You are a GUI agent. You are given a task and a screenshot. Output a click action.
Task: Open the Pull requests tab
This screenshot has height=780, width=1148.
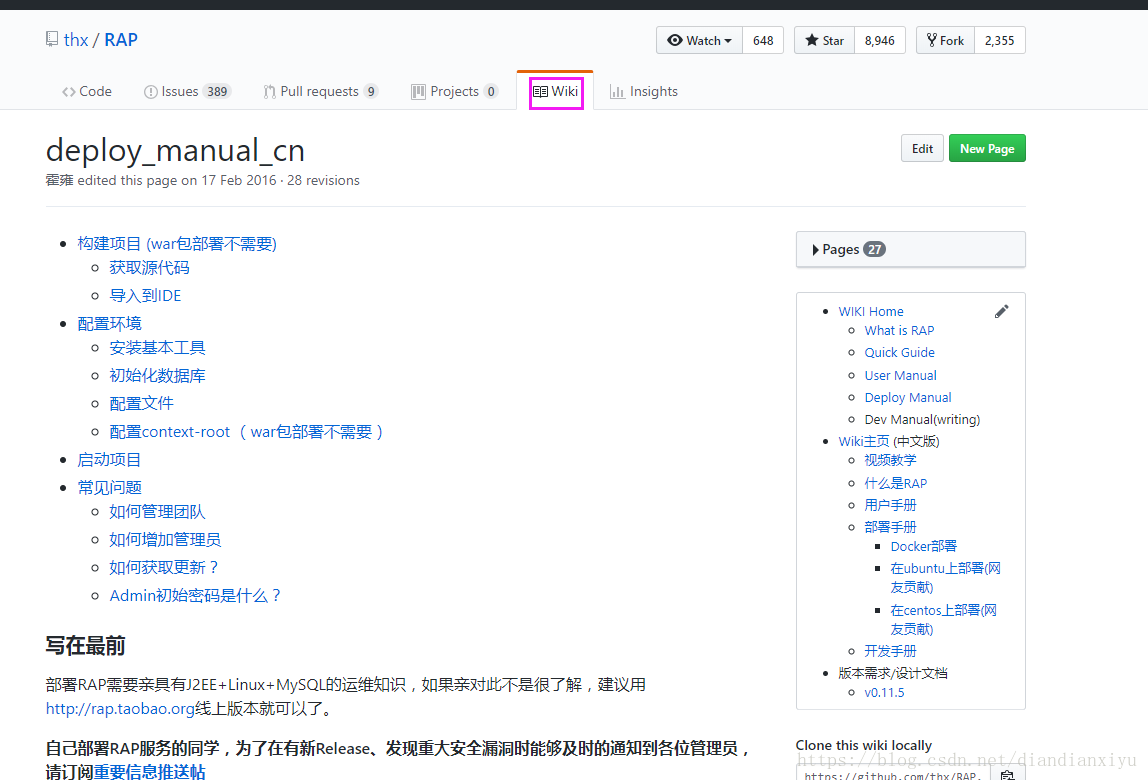coord(320,92)
